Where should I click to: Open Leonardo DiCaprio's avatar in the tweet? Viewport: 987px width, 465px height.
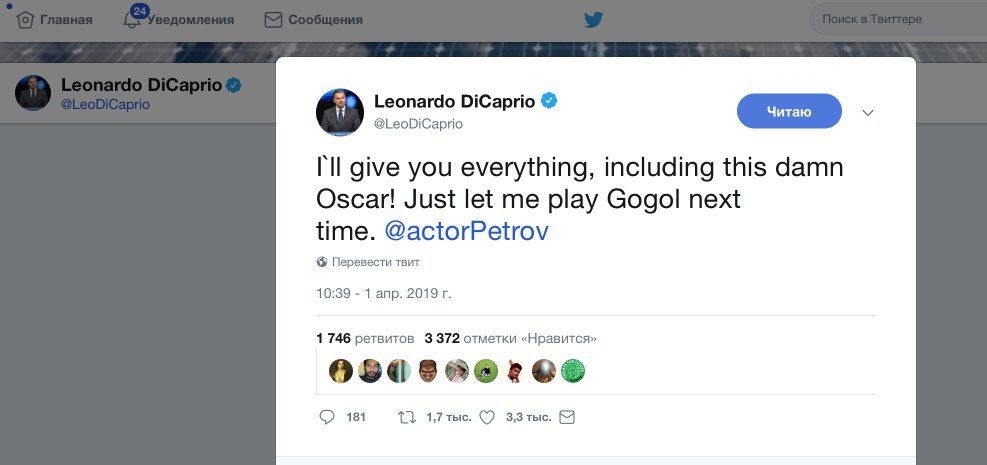click(339, 112)
